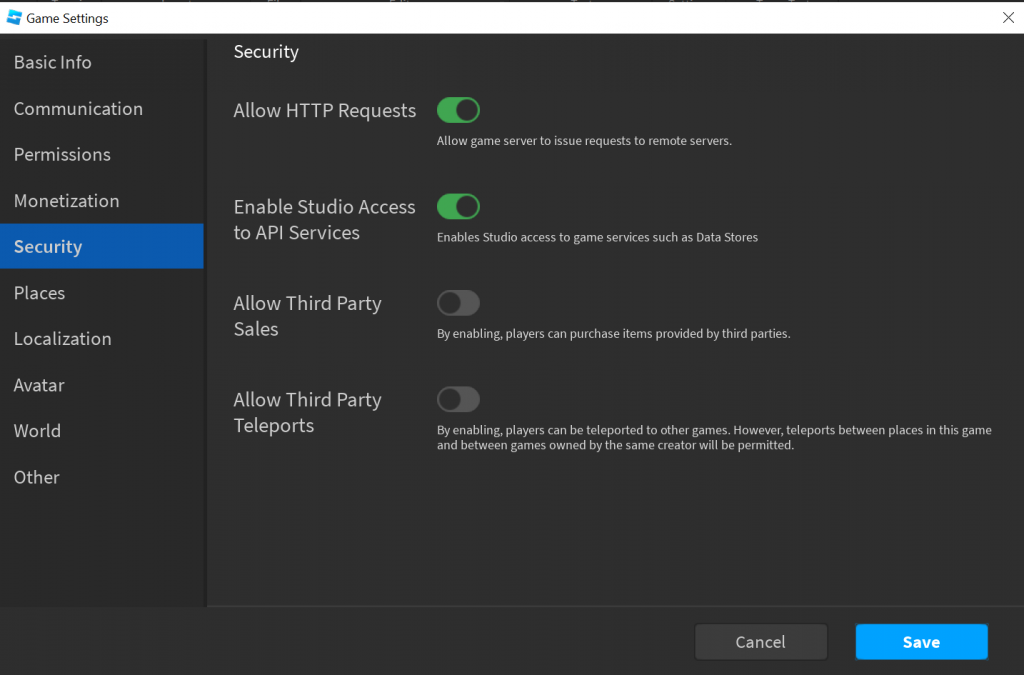The width and height of the screenshot is (1024, 675).
Task: Click the Game Settings window title
Action: [x=67, y=18]
